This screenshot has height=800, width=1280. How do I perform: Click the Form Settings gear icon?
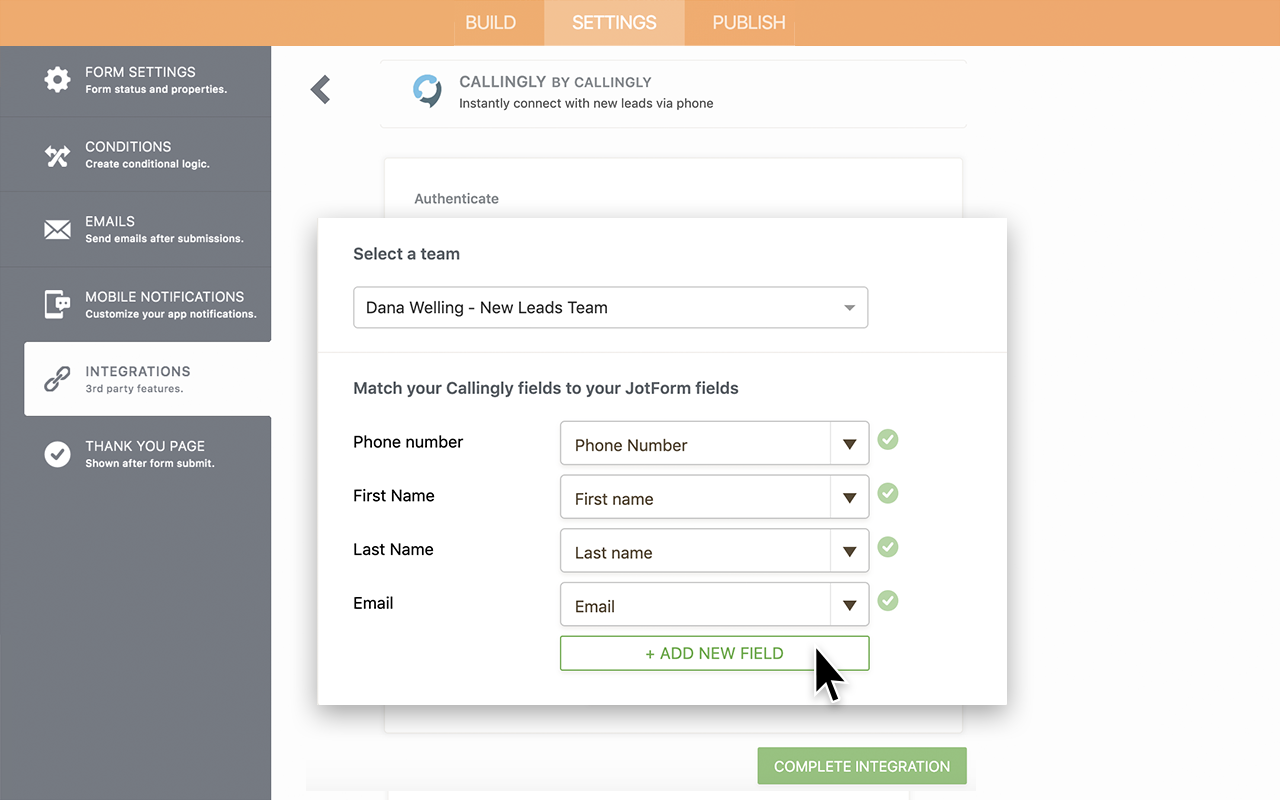click(x=58, y=80)
